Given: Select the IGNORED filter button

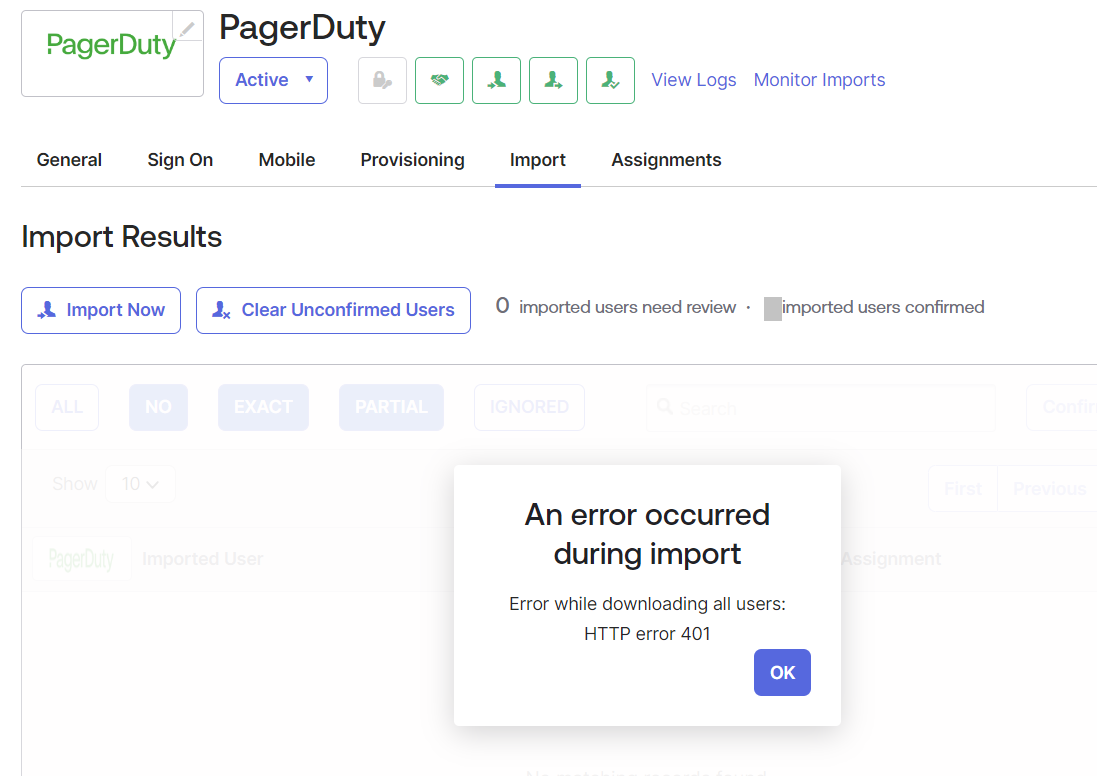Looking at the screenshot, I should point(529,407).
